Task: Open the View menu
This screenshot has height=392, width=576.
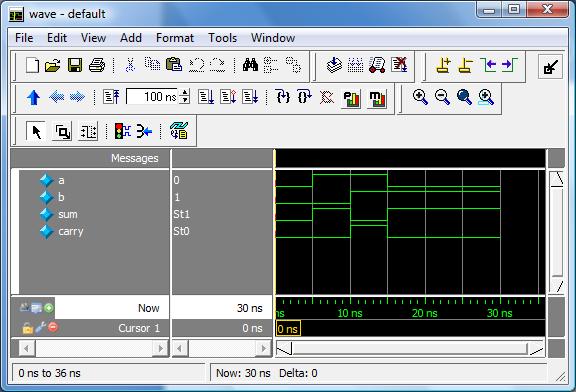Action: [94, 38]
